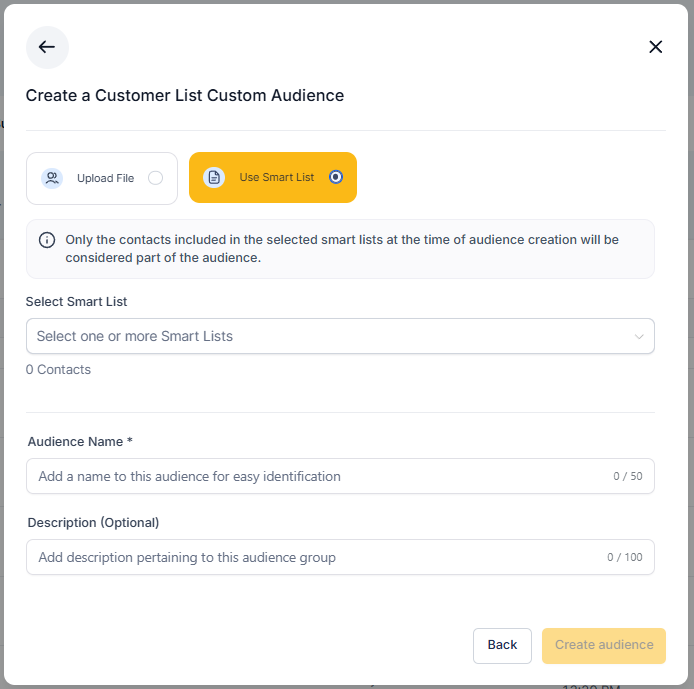Screen dimensions: 694x689
Task: Open the Select Smart List dropdown
Action: coord(330,336)
